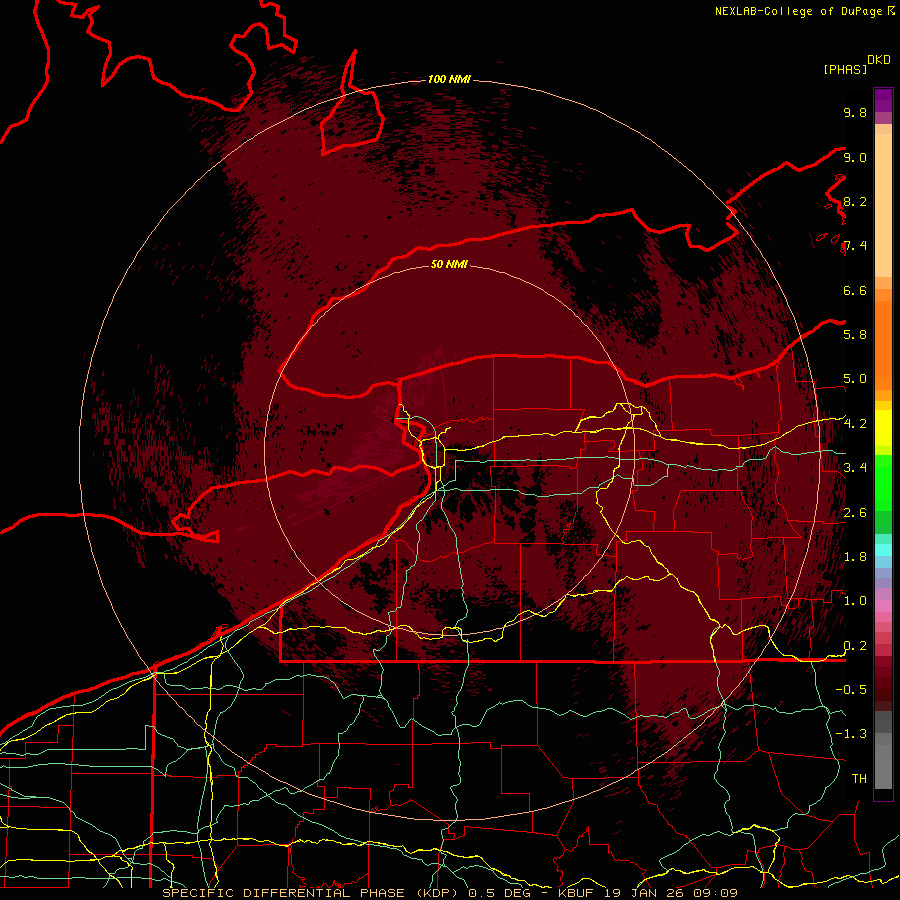This screenshot has height=900, width=900.
Task: Click the 1.8 scale value
Action: (855, 557)
